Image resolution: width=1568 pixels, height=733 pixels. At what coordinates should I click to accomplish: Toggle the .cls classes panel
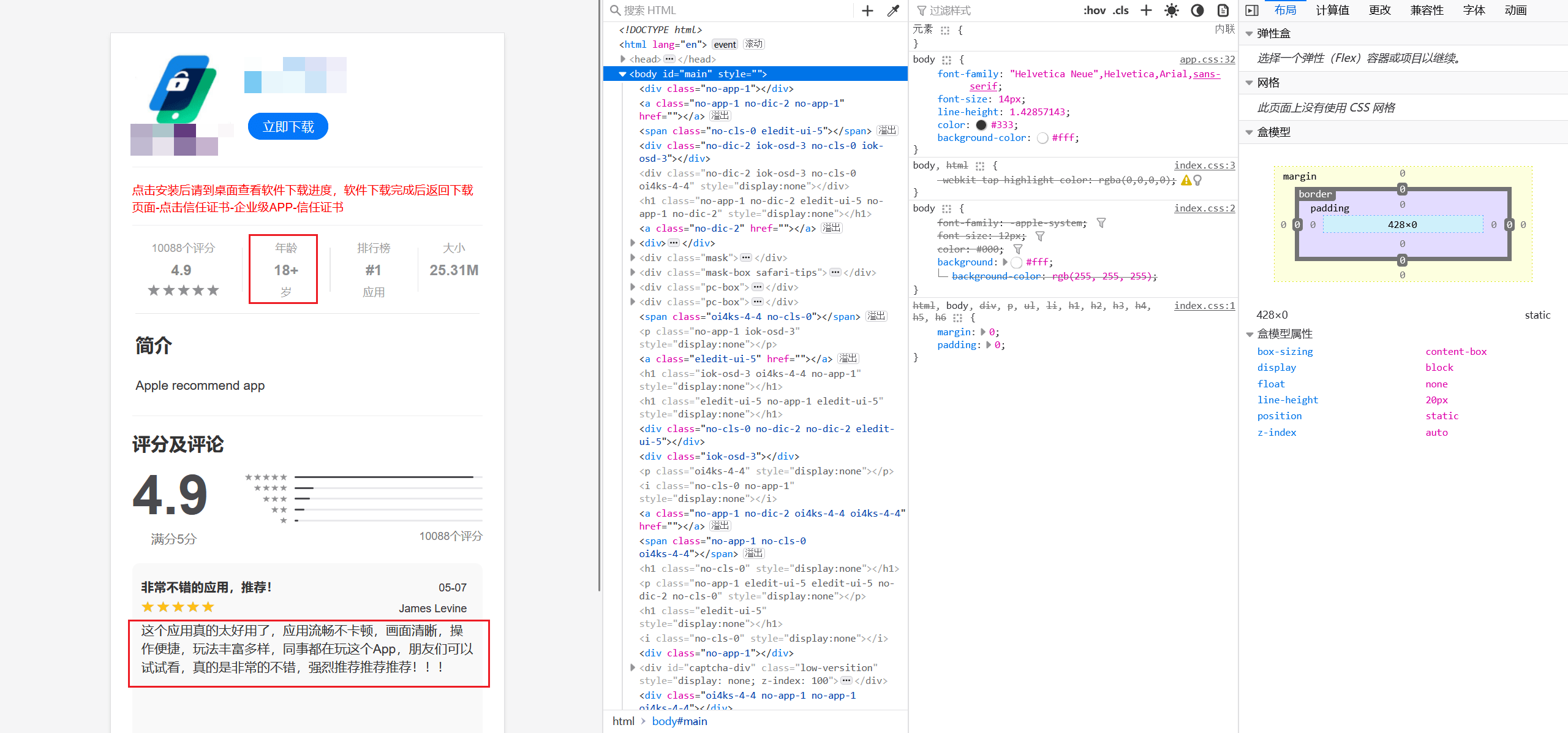click(x=1121, y=10)
